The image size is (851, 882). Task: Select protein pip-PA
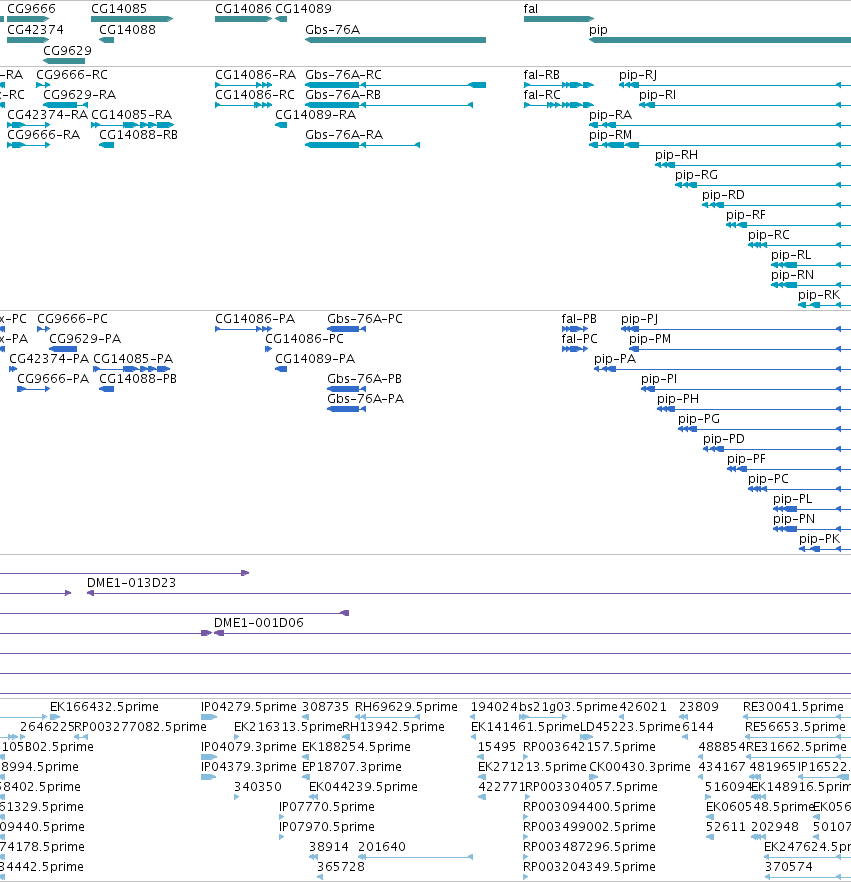615,359
